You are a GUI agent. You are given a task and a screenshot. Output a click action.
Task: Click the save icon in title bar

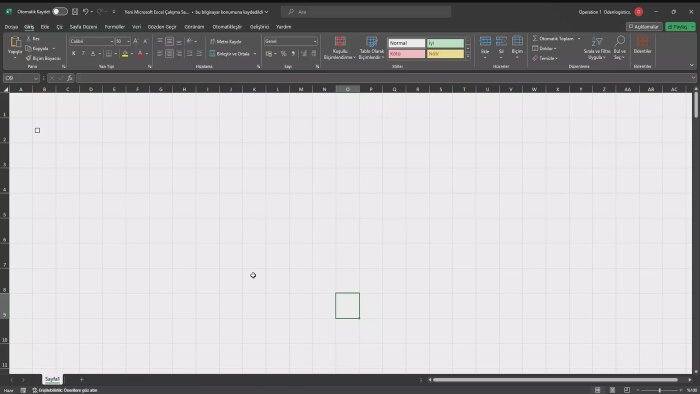[75, 12]
